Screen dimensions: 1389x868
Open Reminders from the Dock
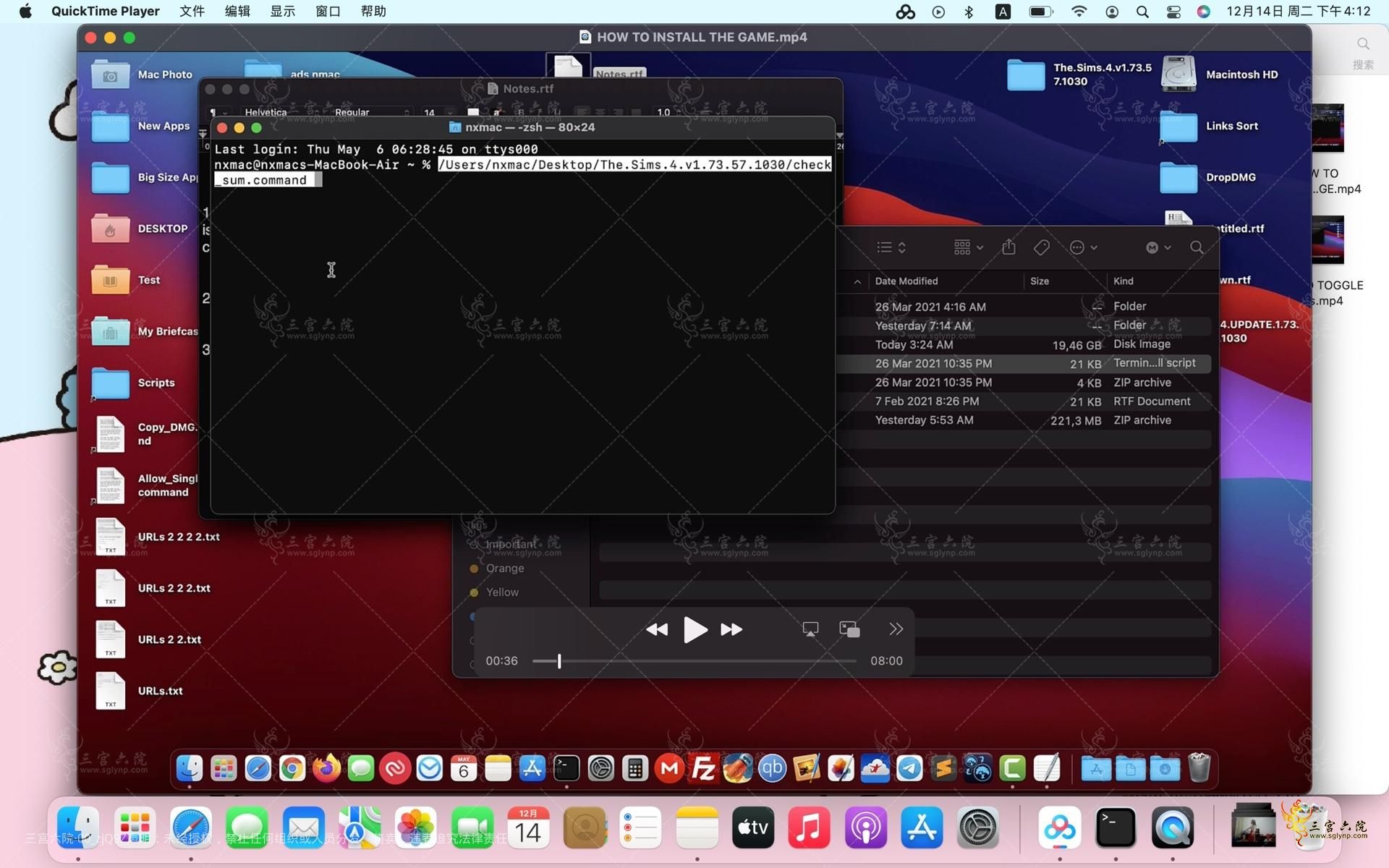(641, 827)
